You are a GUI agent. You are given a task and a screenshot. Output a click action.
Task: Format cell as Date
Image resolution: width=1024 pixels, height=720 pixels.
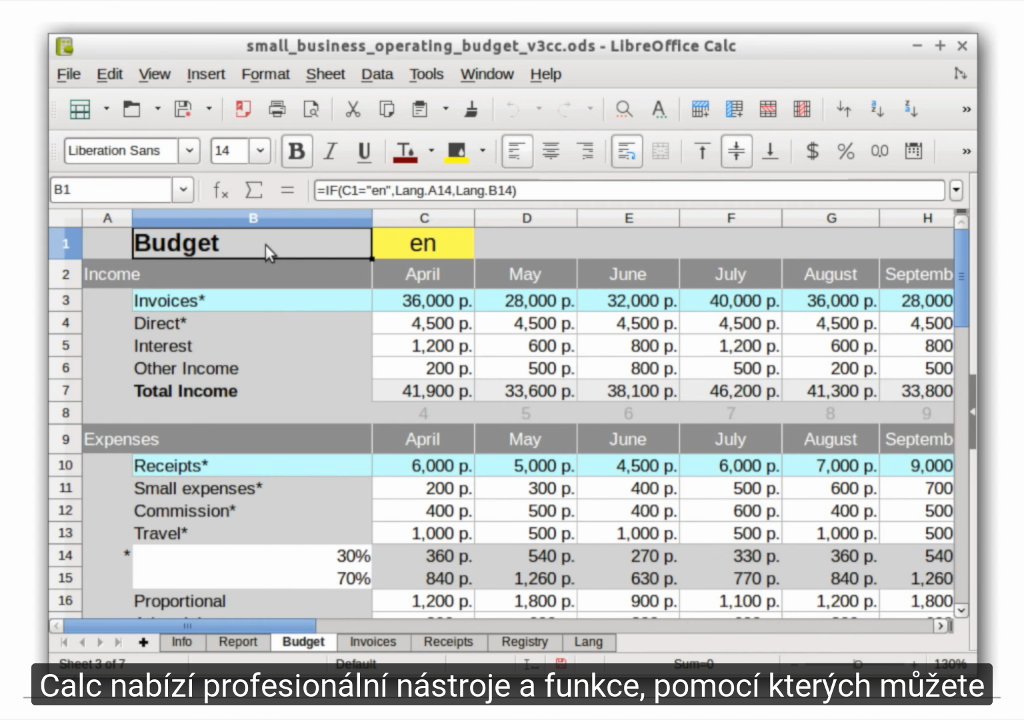point(914,151)
